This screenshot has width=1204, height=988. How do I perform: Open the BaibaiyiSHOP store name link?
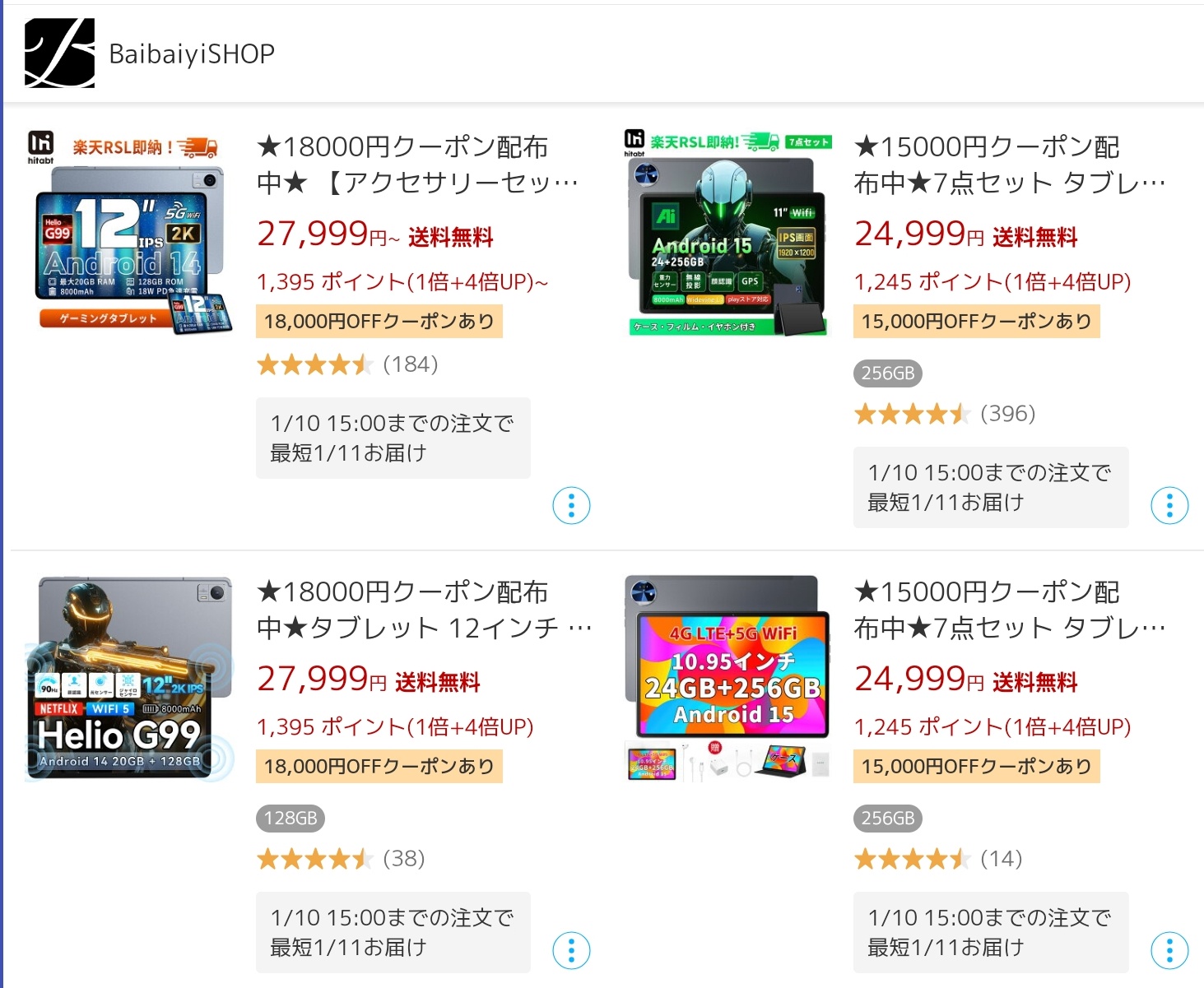(192, 53)
